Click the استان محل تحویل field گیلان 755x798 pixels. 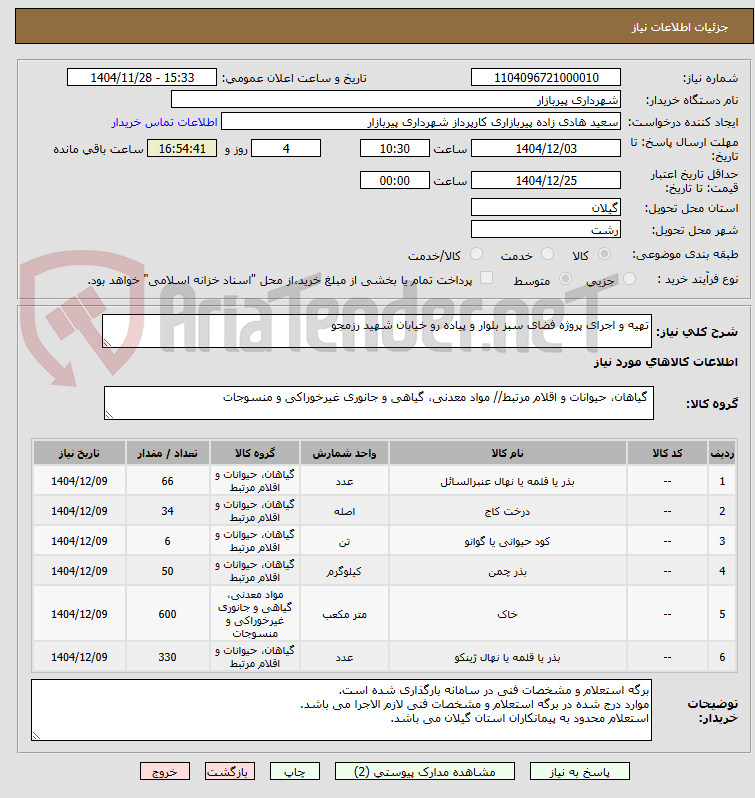546,208
